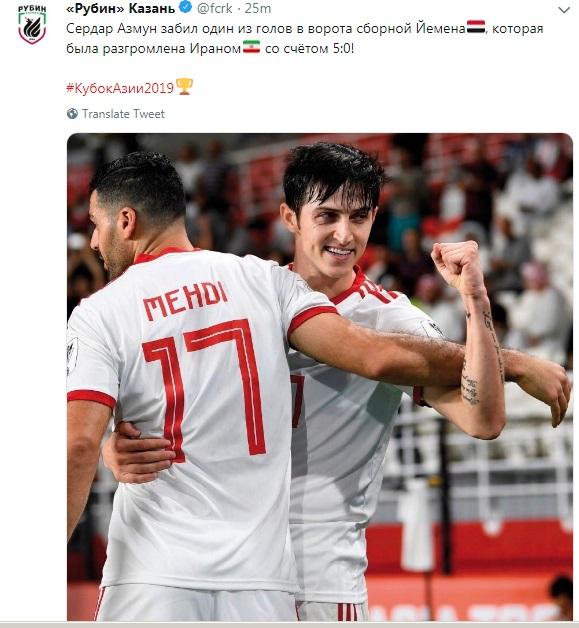Viewport: 579px width, 628px height.
Task: Click the Yemen flag emoji
Action: 476,27
